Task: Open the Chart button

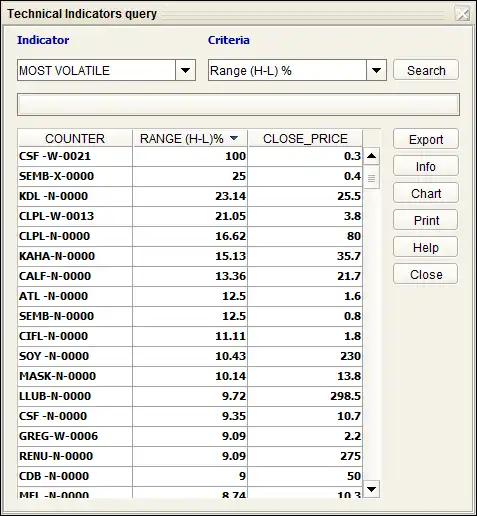Action: 426,193
